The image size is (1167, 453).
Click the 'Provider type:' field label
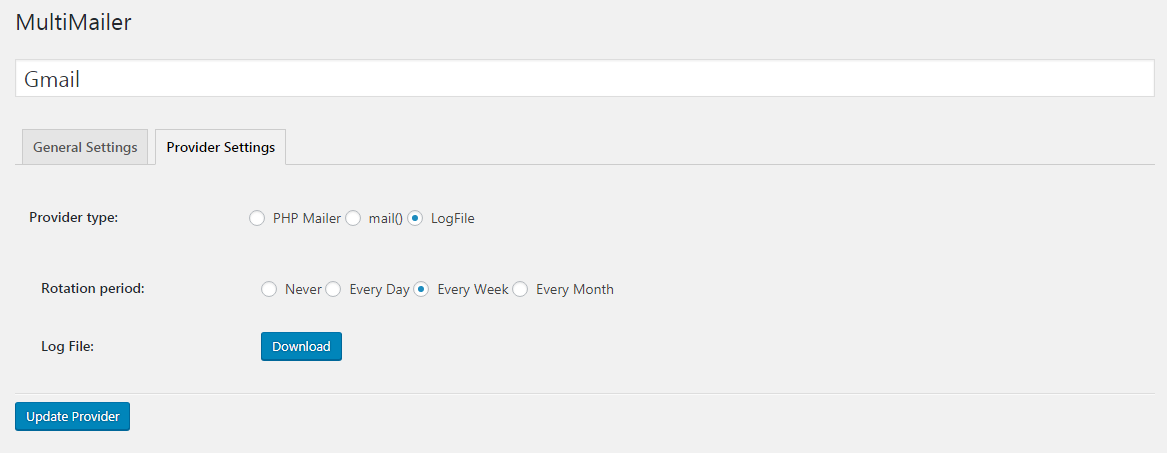click(x=73, y=217)
